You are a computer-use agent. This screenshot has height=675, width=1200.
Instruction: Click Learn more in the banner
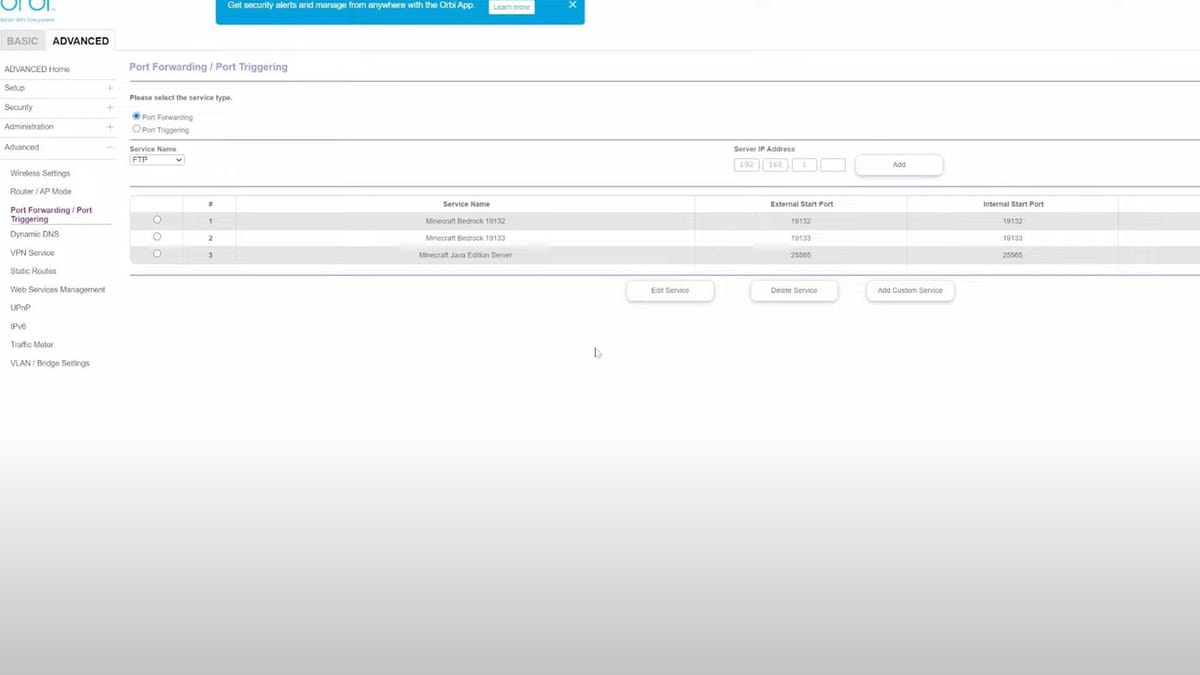511,7
